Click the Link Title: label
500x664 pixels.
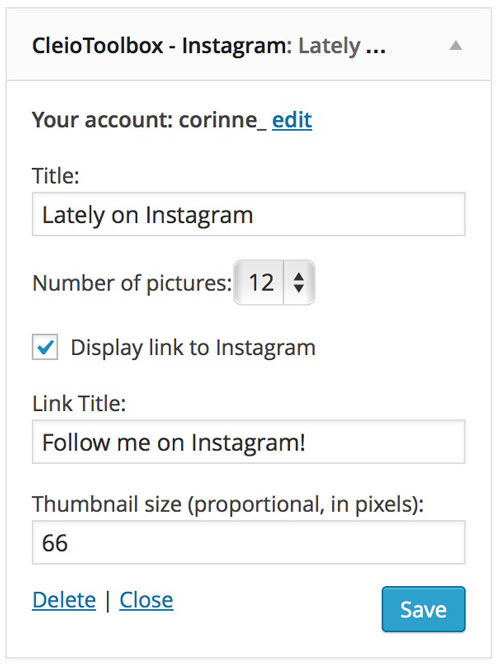tap(79, 404)
